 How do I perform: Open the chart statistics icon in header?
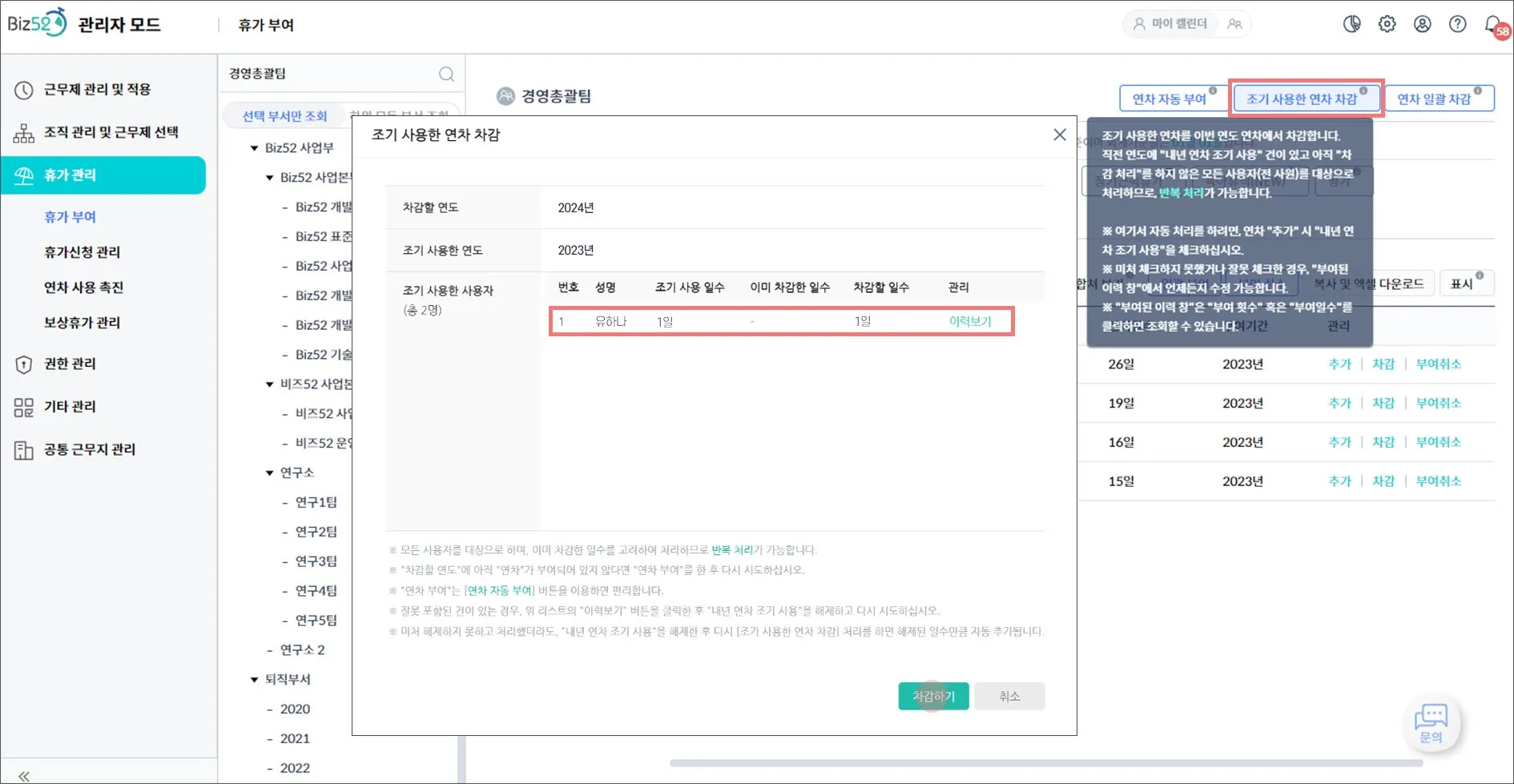1351,24
